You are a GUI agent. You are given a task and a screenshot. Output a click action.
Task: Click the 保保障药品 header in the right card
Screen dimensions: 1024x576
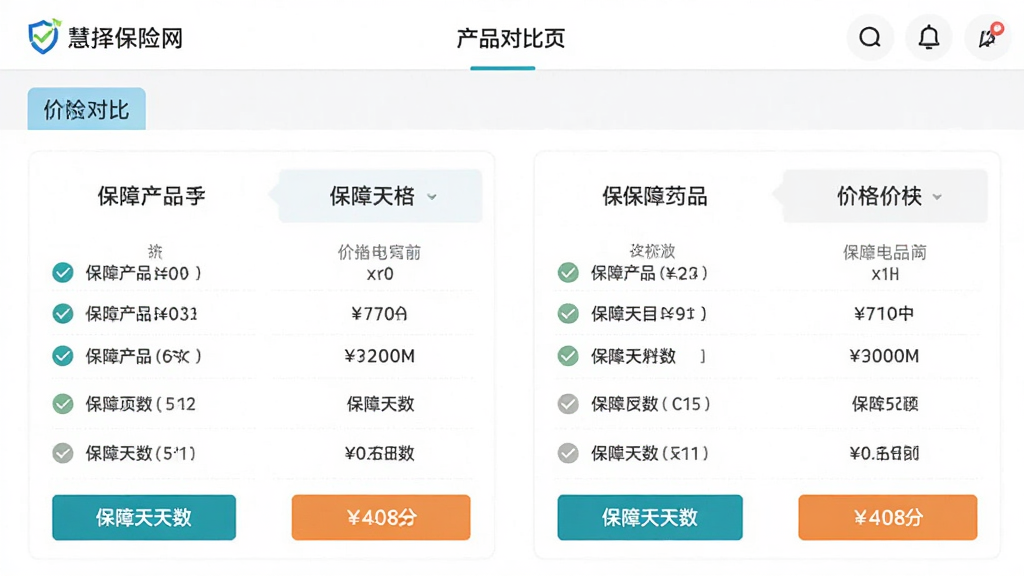[x=654, y=196]
